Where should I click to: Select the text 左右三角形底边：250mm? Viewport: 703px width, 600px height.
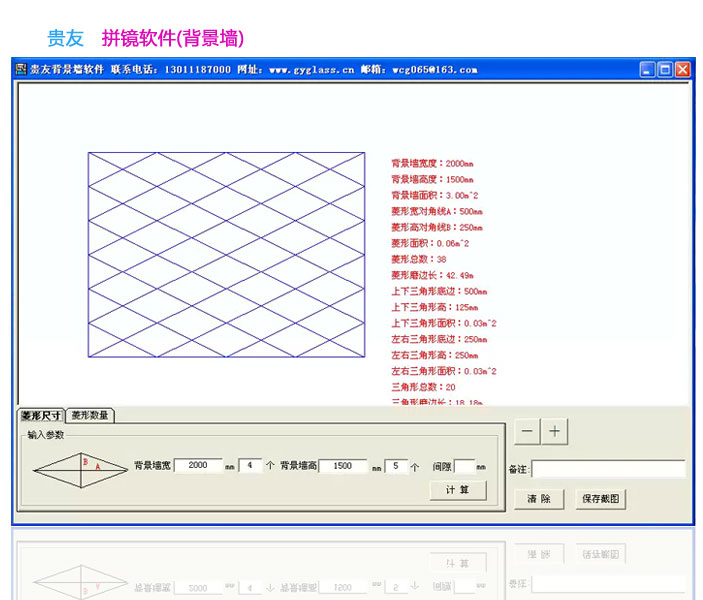439,339
